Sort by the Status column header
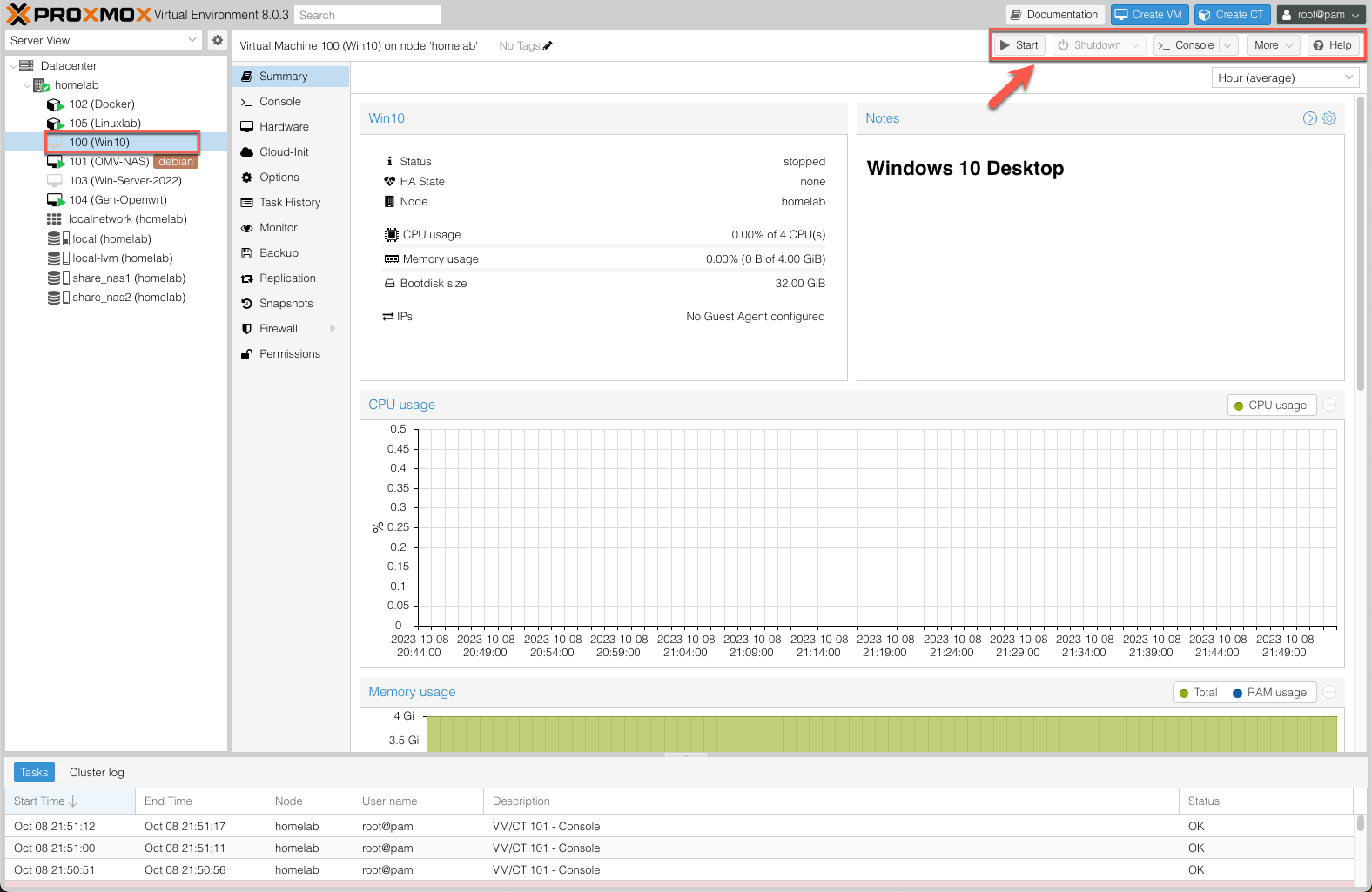The image size is (1372, 892). tap(1267, 801)
